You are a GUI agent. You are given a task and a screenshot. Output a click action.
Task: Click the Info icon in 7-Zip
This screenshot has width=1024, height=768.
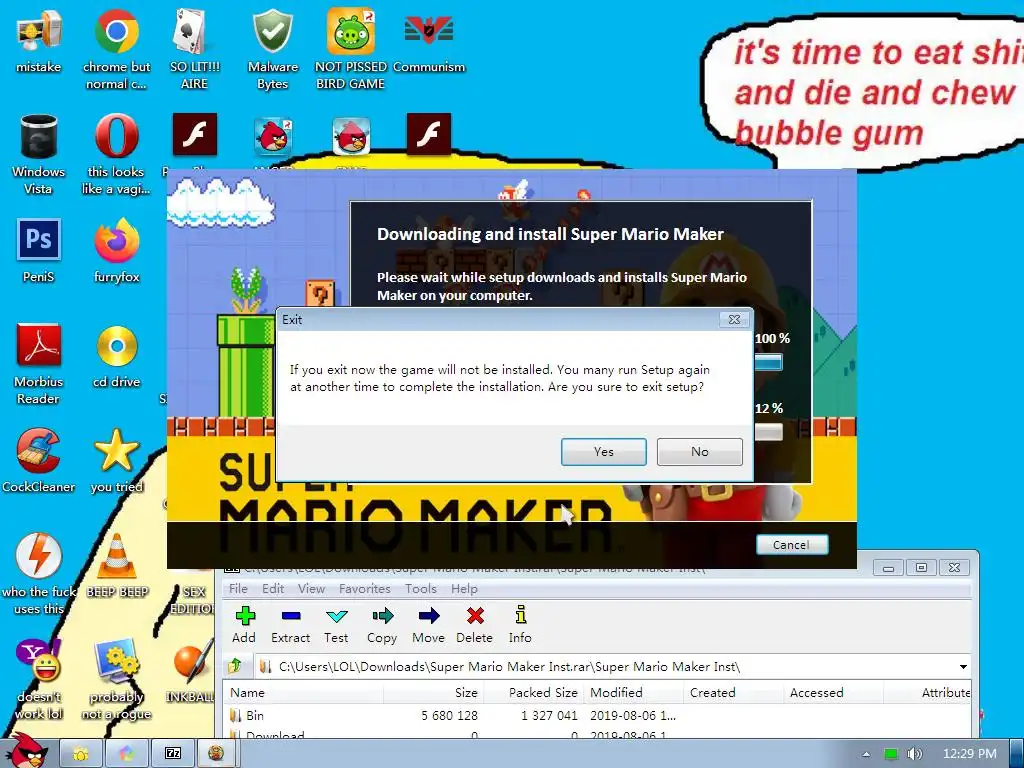click(520, 625)
